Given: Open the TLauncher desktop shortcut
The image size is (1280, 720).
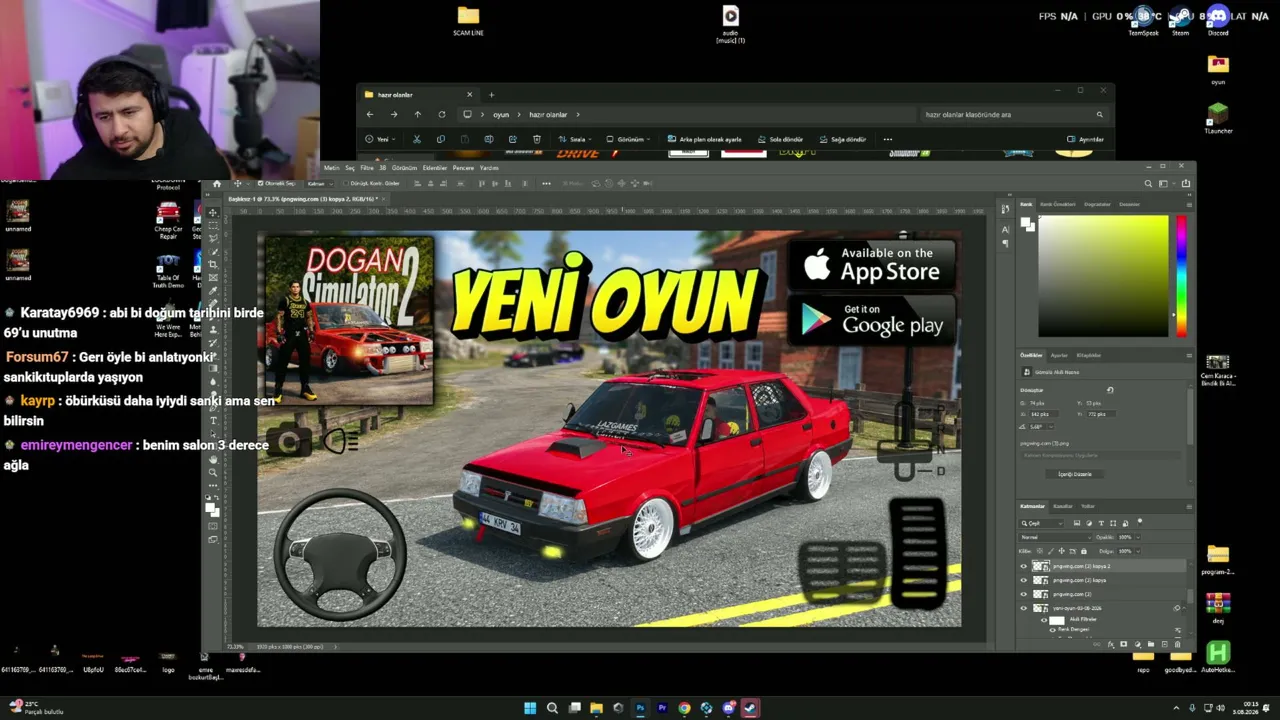Looking at the screenshot, I should pos(1218,118).
